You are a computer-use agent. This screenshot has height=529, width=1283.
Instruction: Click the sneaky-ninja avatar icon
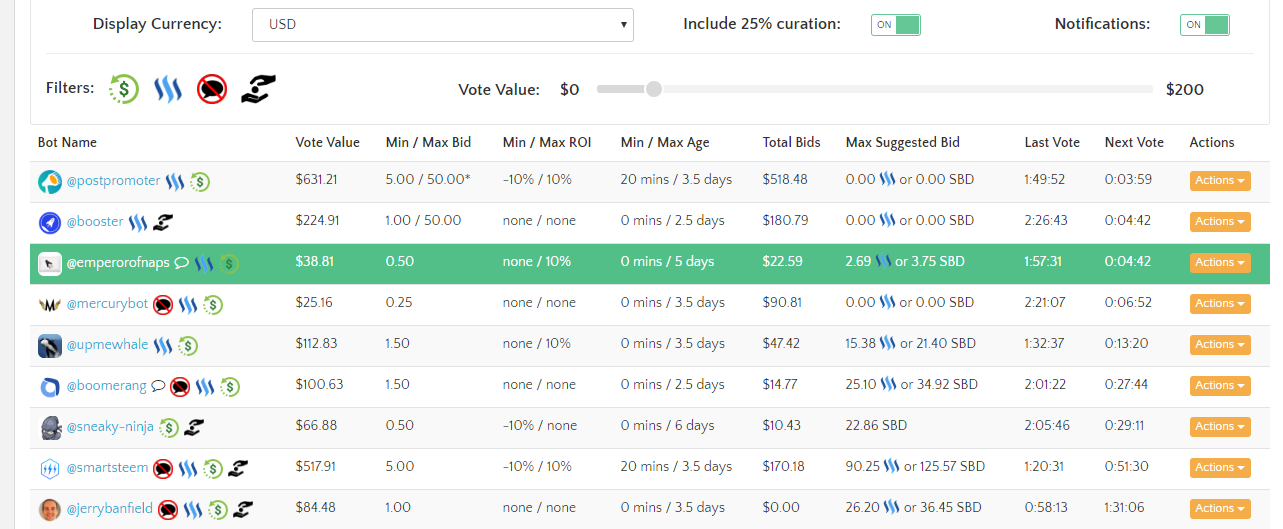50,427
